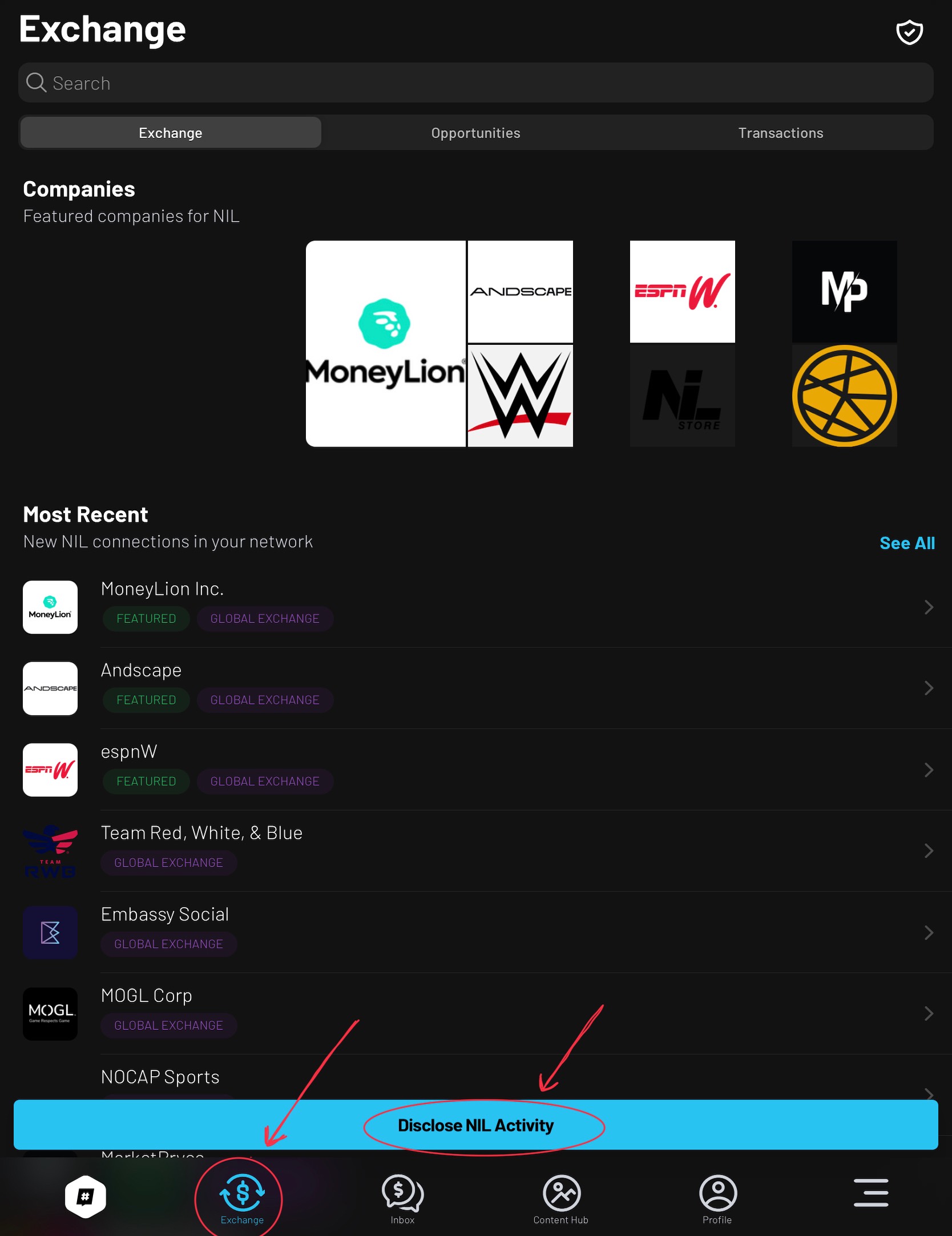
Task: Open Team Red, White, & Blue chevron
Action: [x=929, y=851]
